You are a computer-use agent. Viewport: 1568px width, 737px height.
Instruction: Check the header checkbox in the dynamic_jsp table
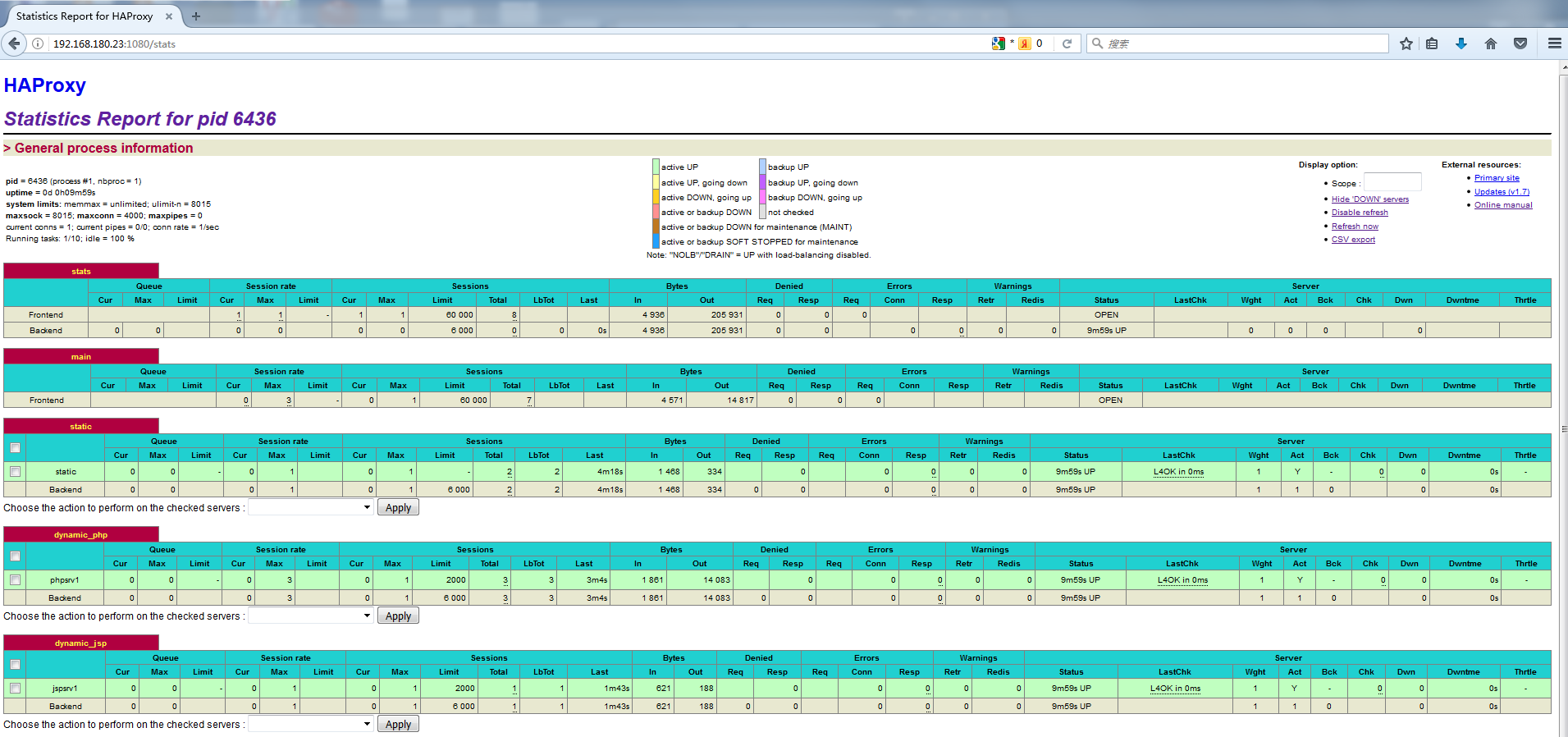(x=15, y=664)
